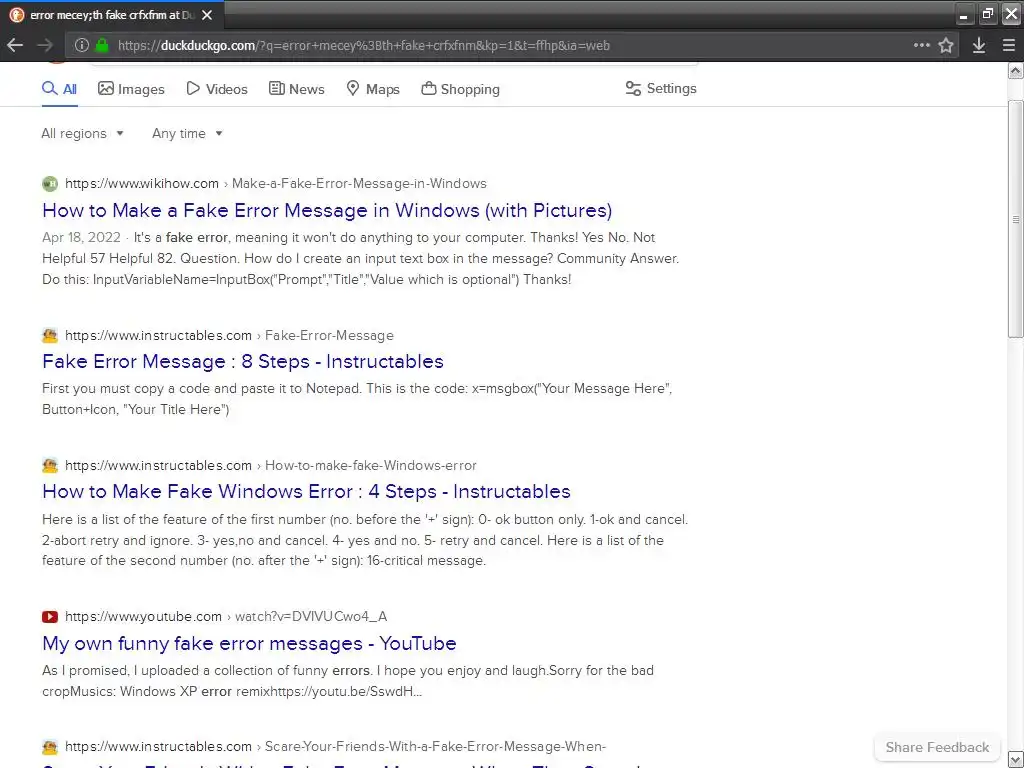
Task: Open the Scare-Your-Friends instructables URL
Action: click(x=336, y=746)
